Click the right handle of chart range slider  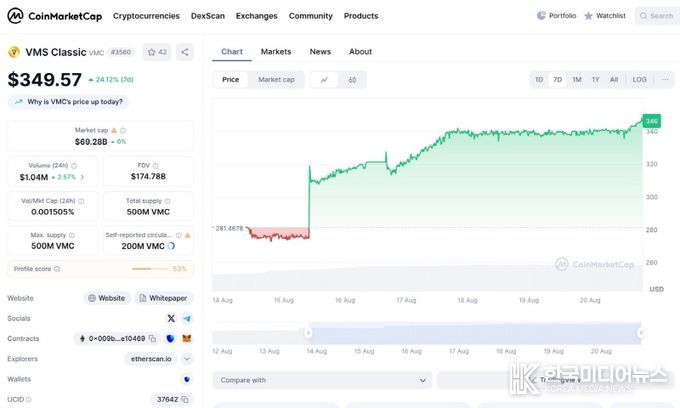coord(641,333)
